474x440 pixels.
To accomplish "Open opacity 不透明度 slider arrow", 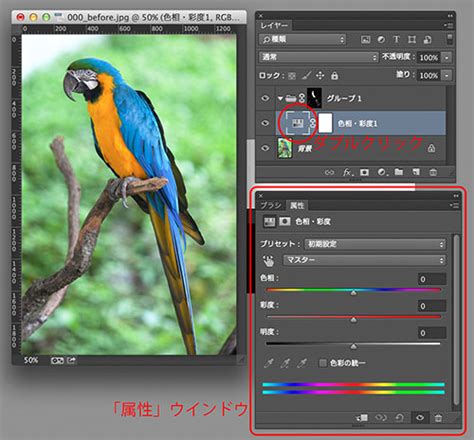I will [x=447, y=58].
